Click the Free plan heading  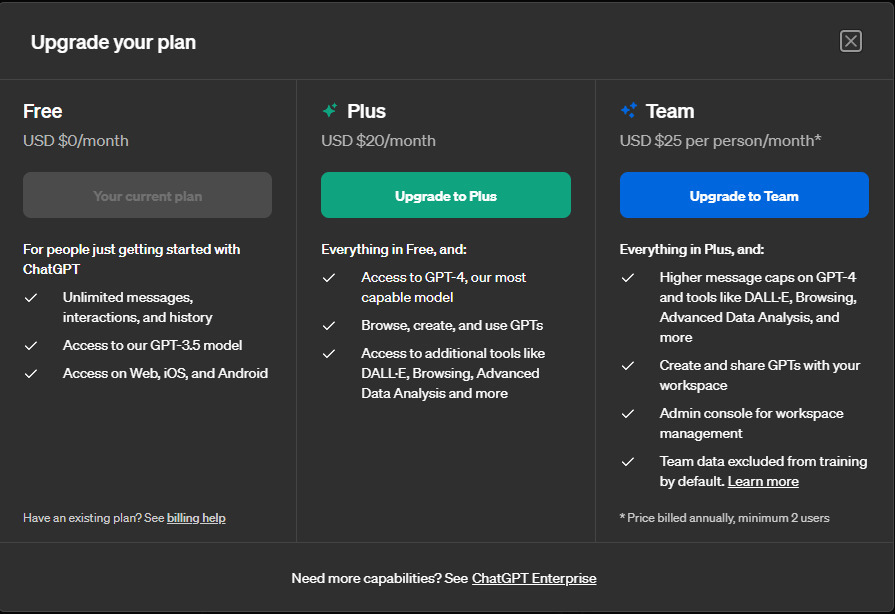43,111
